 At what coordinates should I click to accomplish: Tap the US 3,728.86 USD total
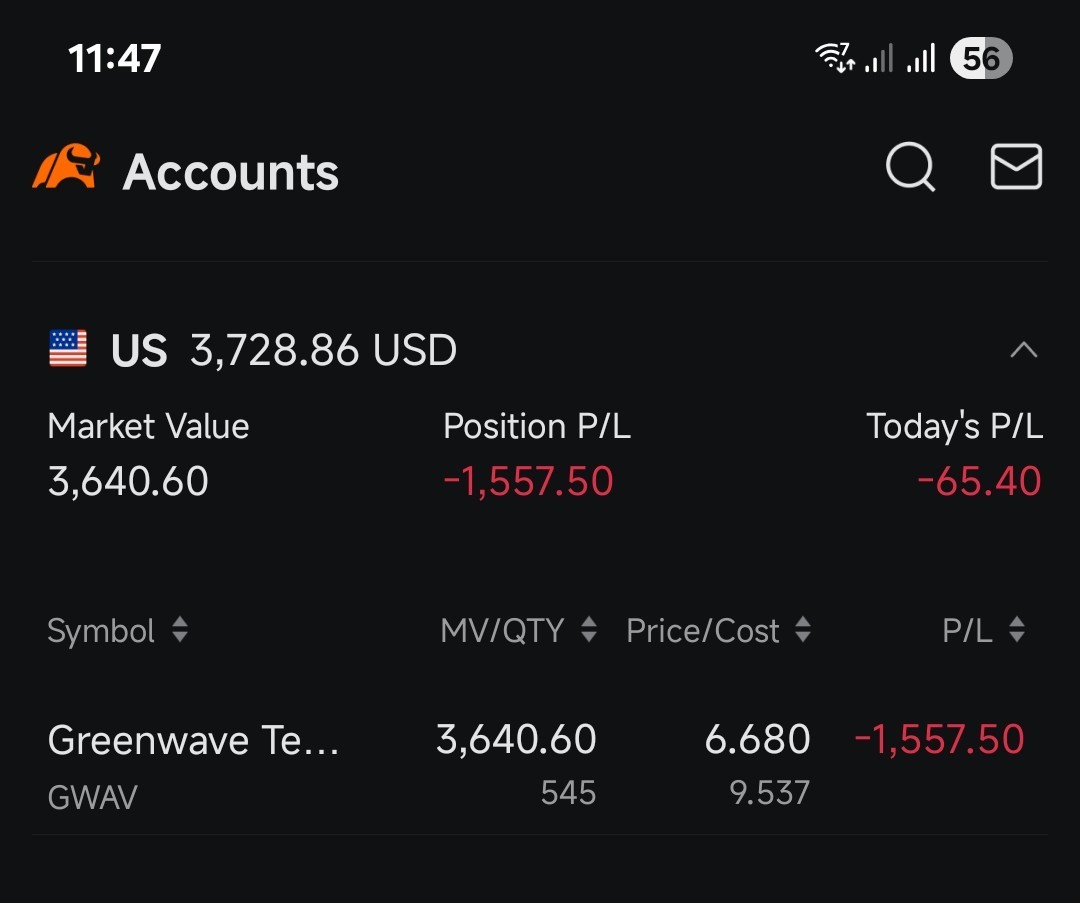284,350
